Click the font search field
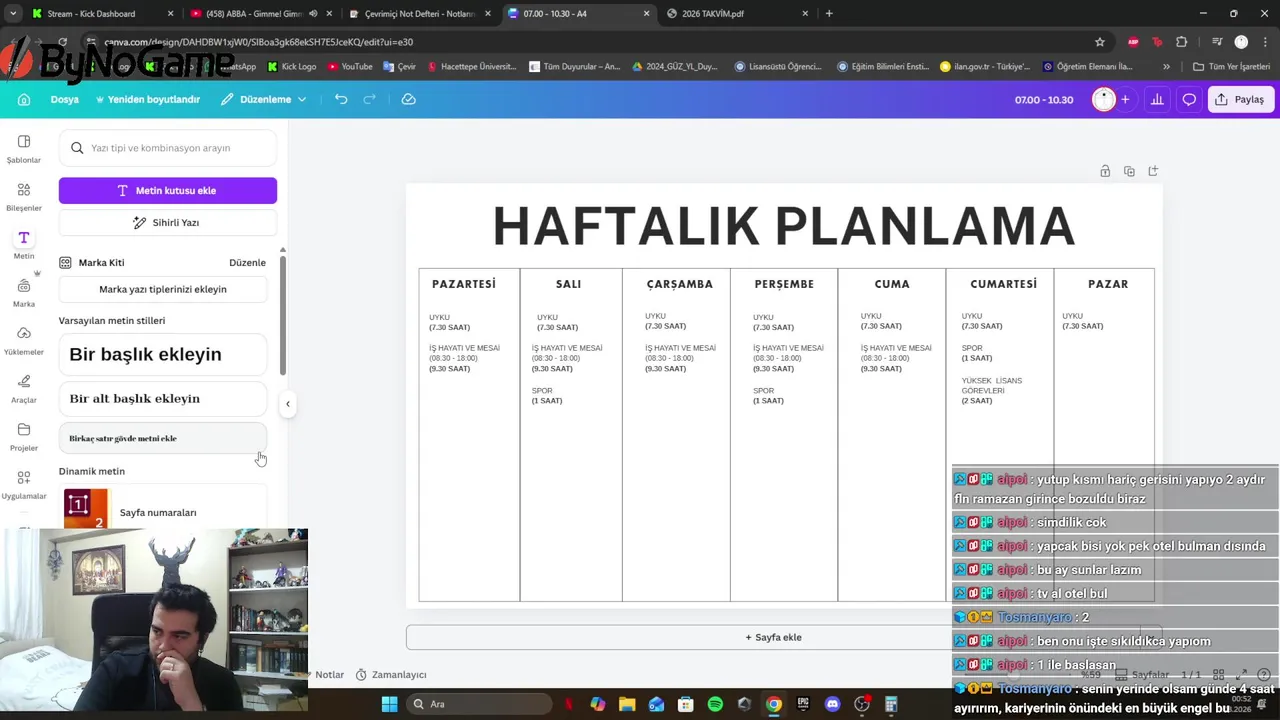 168,148
